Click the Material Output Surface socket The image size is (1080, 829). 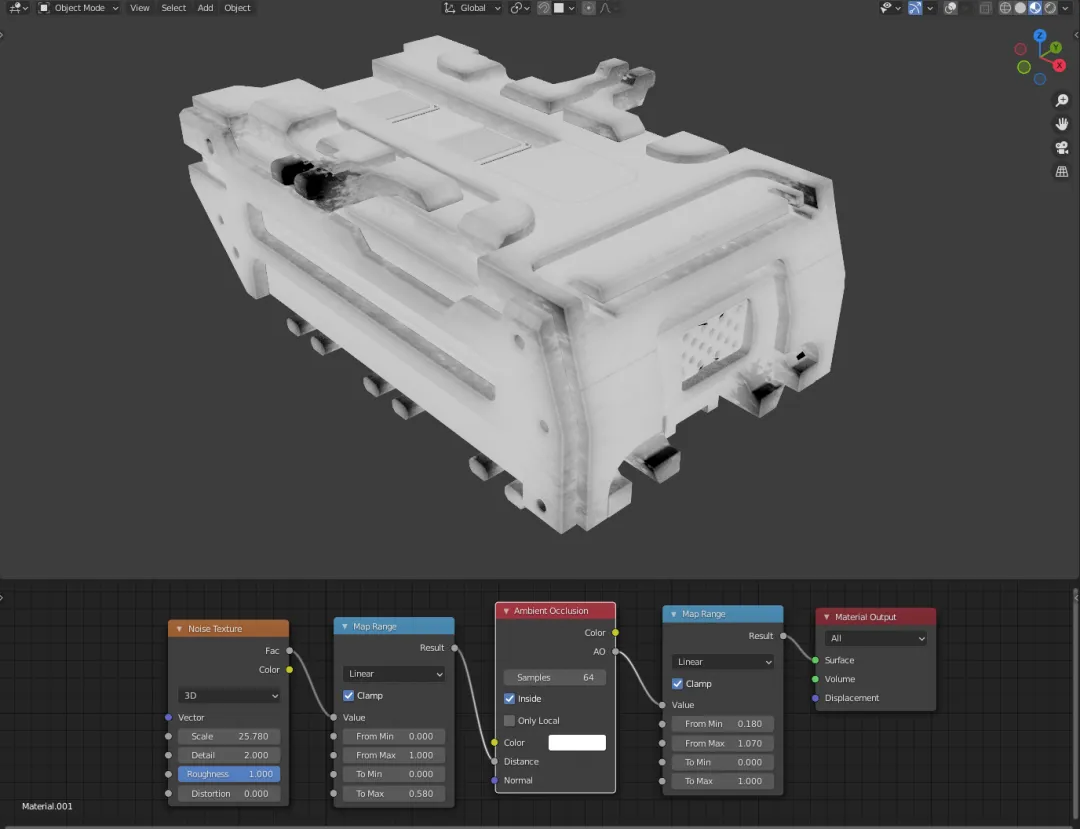[816, 660]
